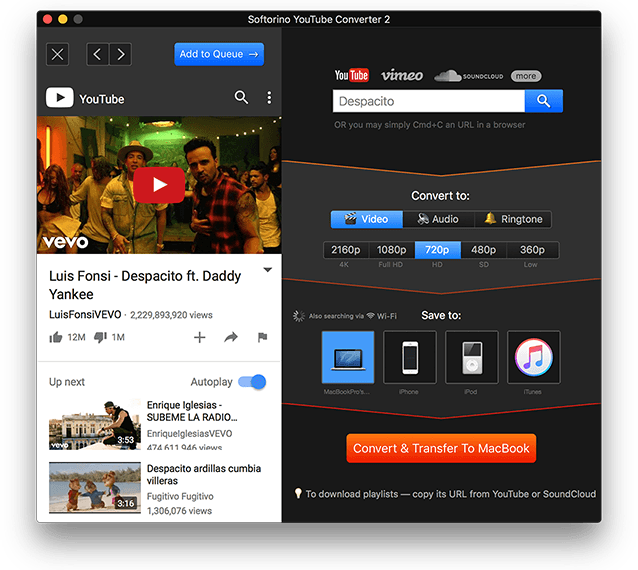Switch to the Ringtone convert tab
The width and height of the screenshot is (638, 570).
pyautogui.click(x=513, y=219)
